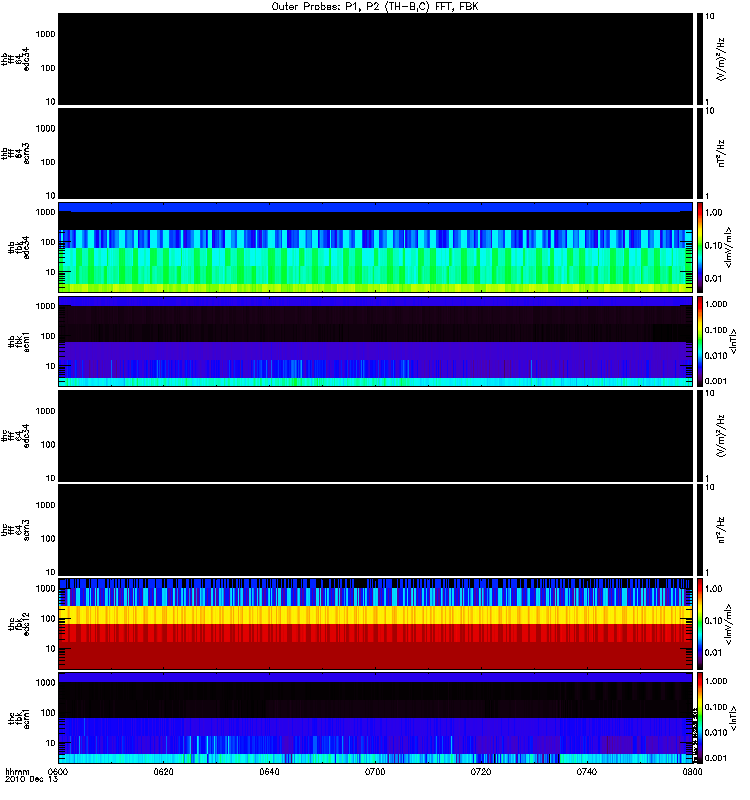Click the thb fff 64 edc34 panel label
The height and width of the screenshot is (800, 750).
click(15, 59)
